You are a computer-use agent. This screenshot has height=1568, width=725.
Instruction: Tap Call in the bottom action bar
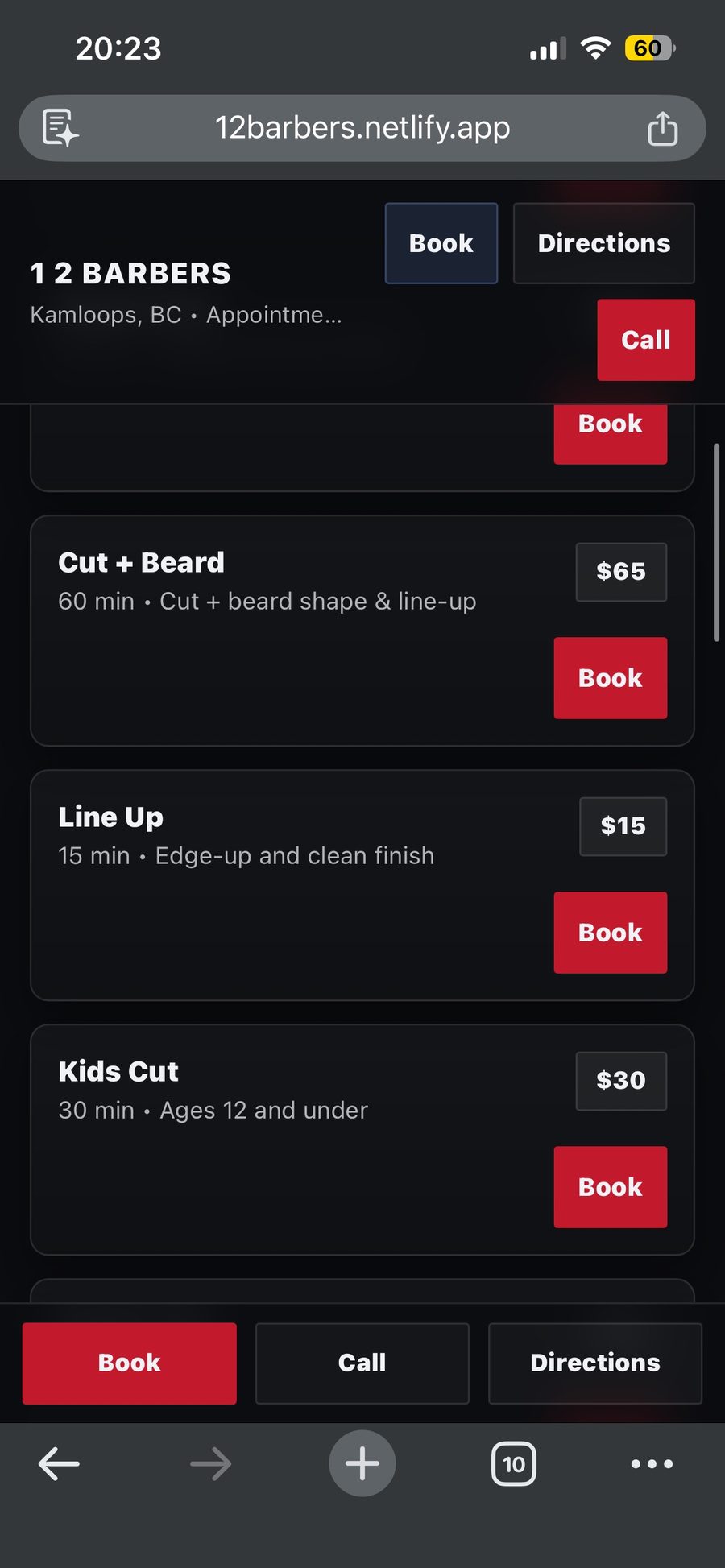click(362, 1363)
